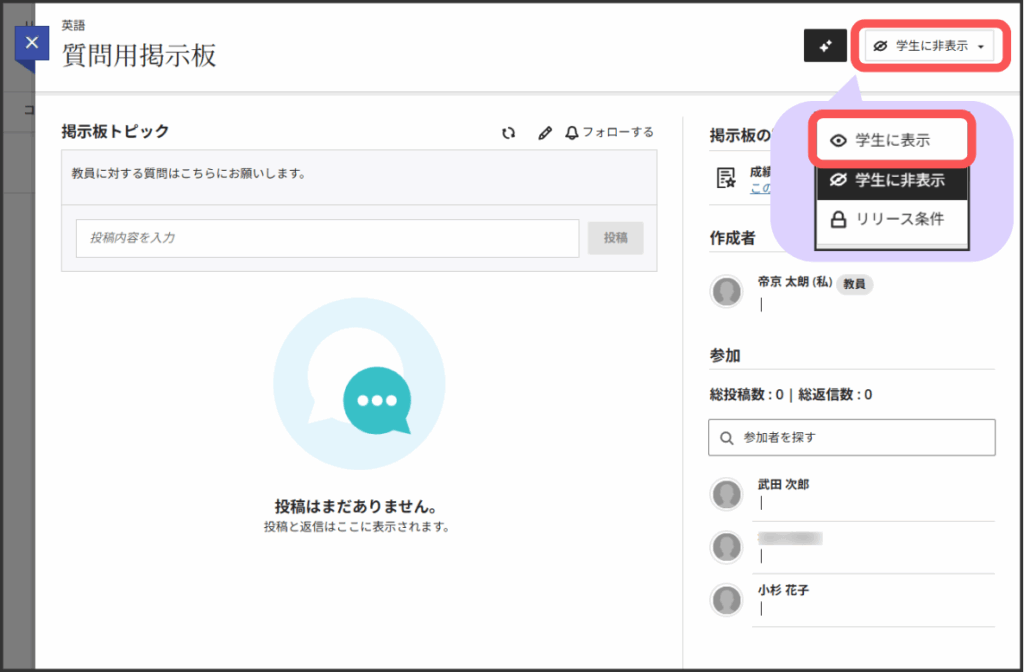Click the 投稿 submit button
1024x672 pixels.
tap(615, 238)
